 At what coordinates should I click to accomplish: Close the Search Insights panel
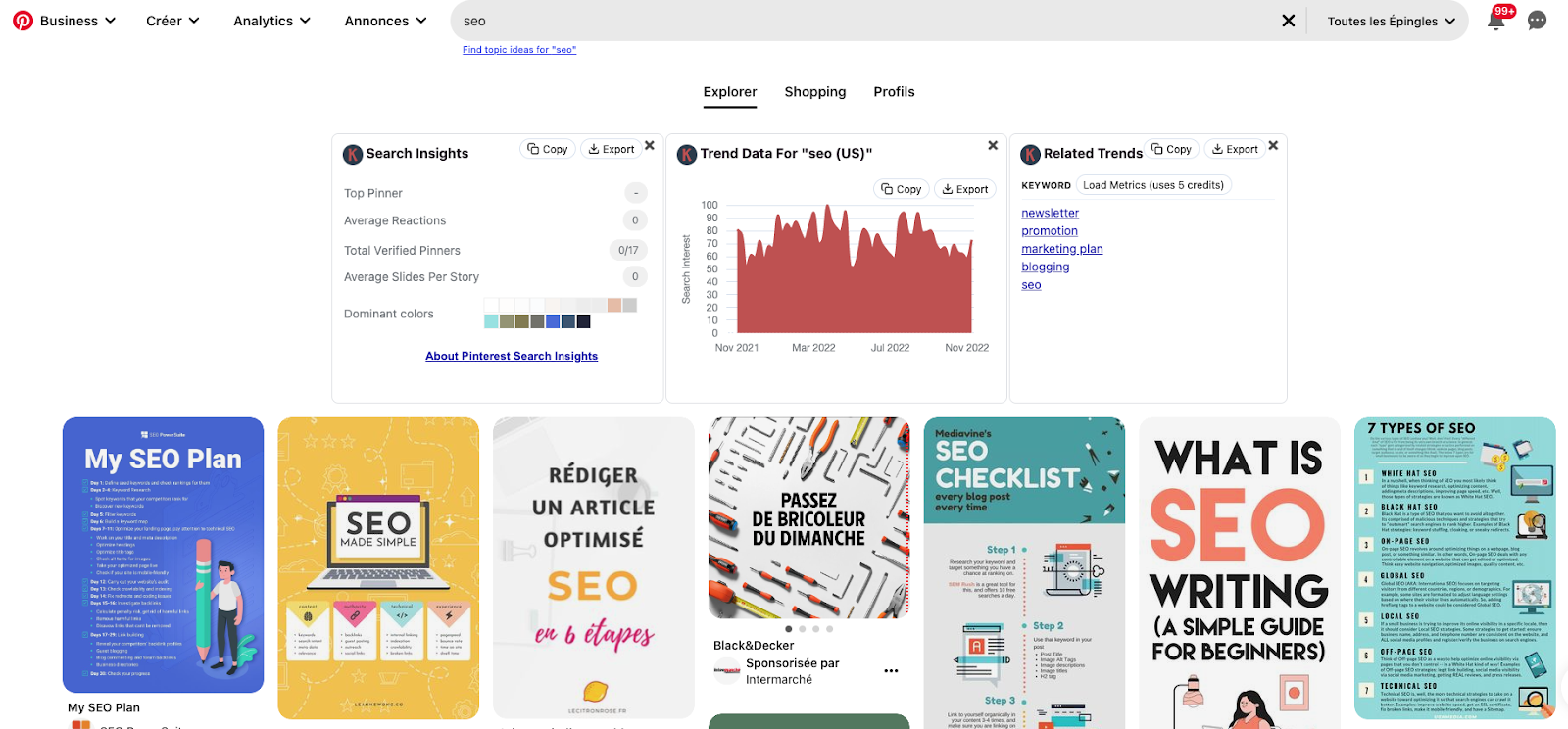(650, 145)
